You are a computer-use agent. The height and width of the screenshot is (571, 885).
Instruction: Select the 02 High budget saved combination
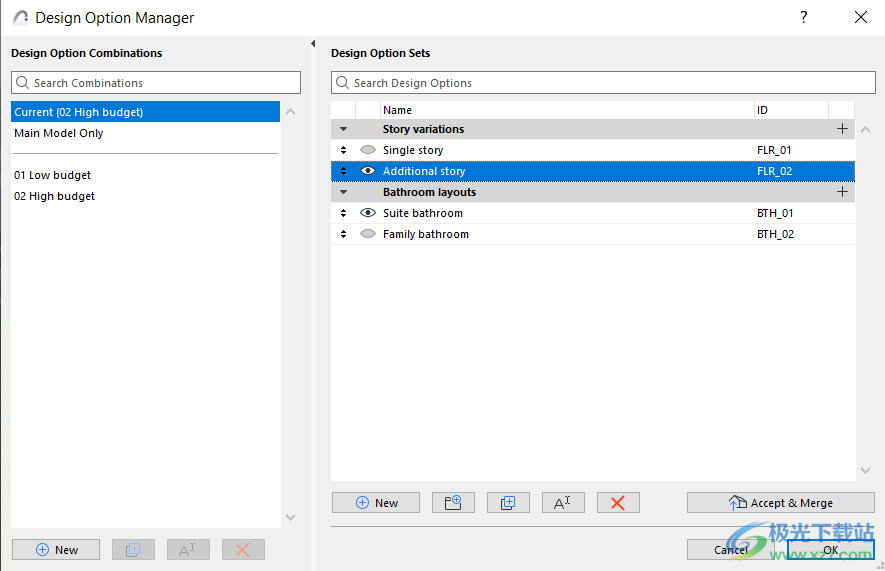click(x=146, y=196)
